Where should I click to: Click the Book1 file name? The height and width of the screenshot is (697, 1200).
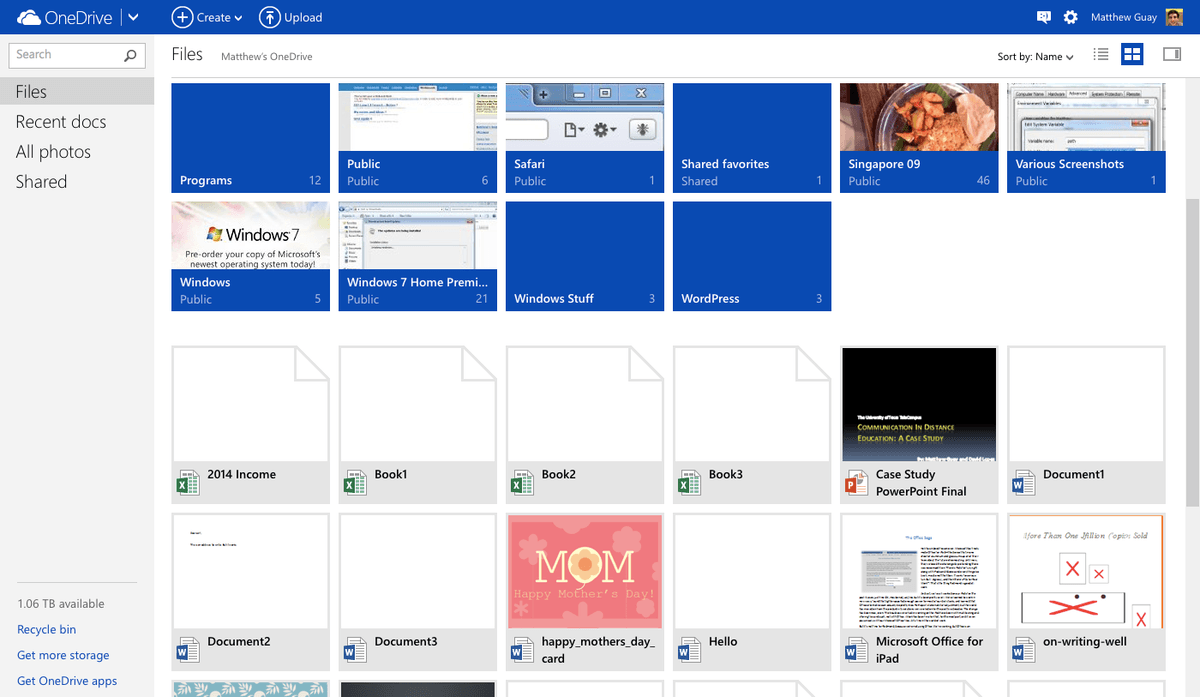click(391, 475)
